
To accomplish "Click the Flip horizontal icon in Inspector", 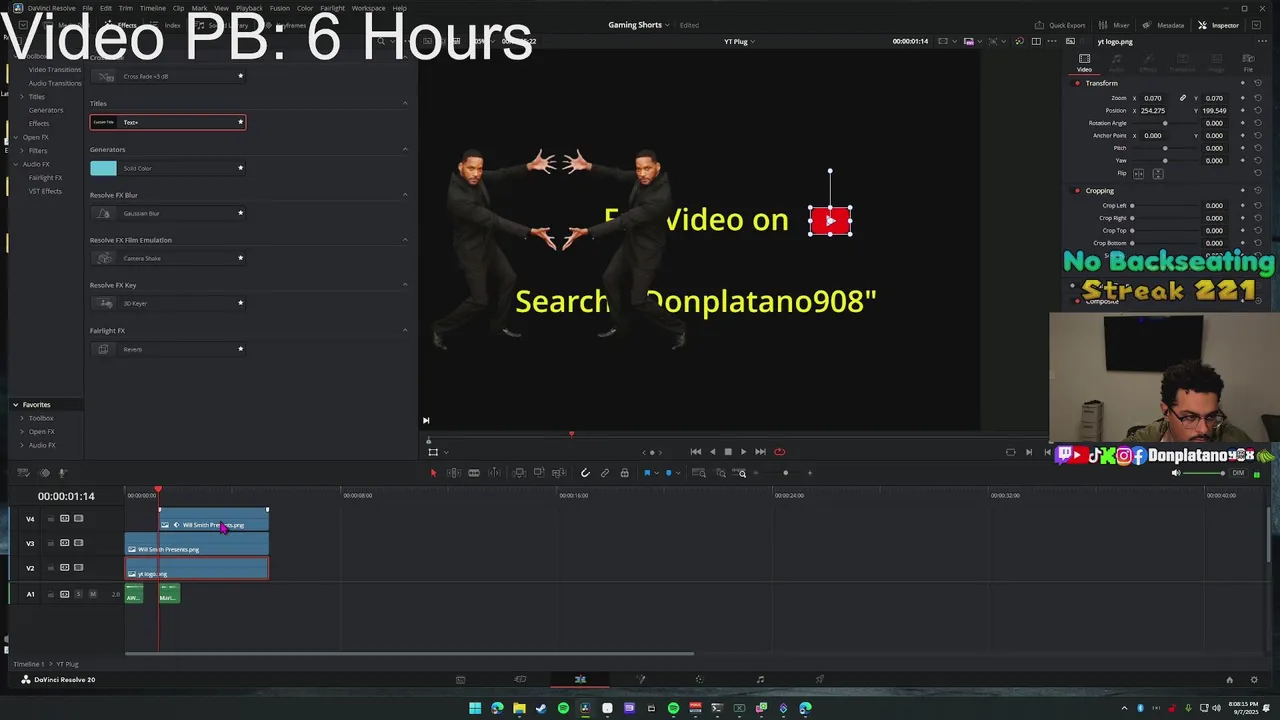I will tap(1138, 174).
